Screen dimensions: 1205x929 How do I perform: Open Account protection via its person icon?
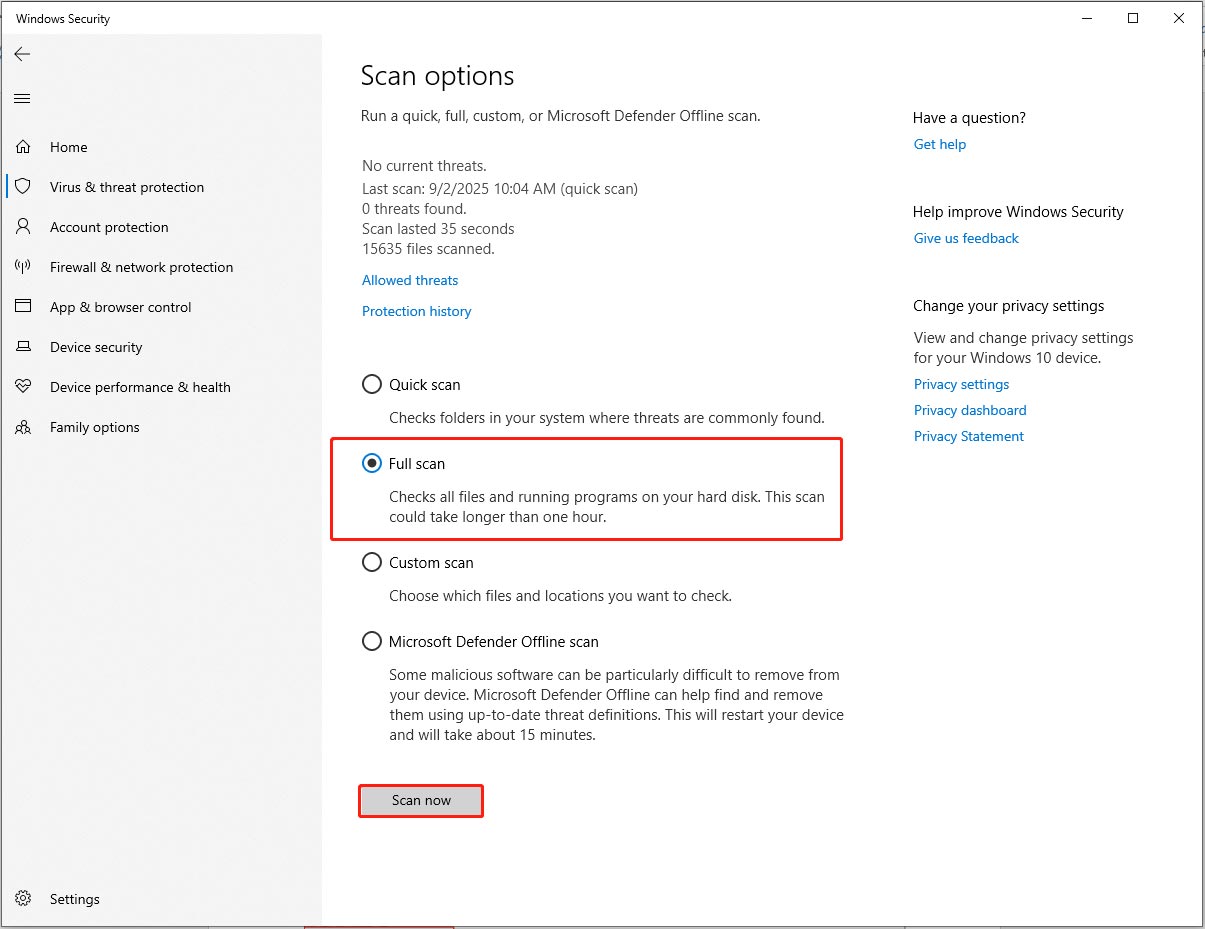[23, 226]
